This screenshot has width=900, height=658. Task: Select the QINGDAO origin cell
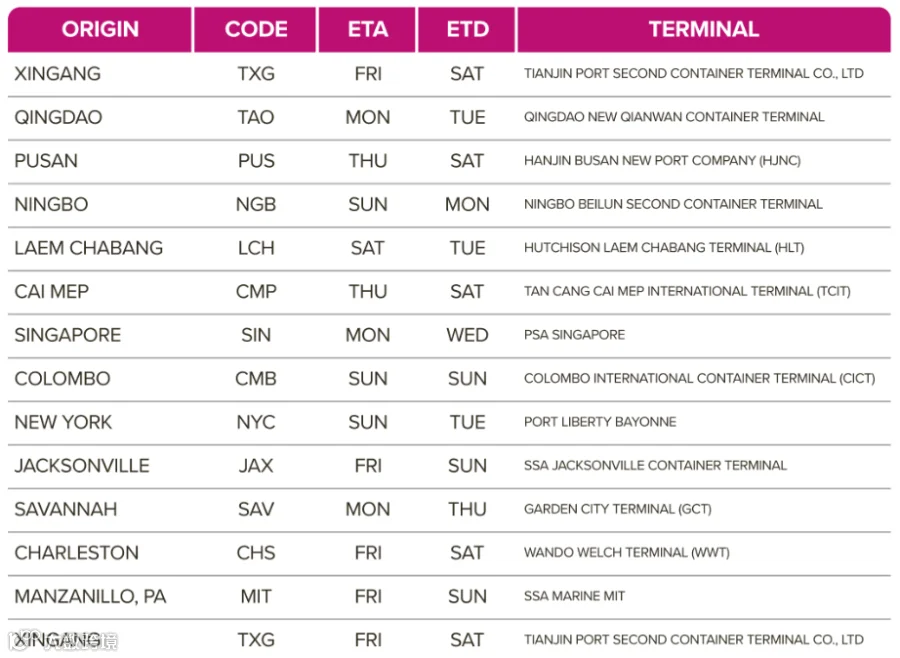coord(58,117)
